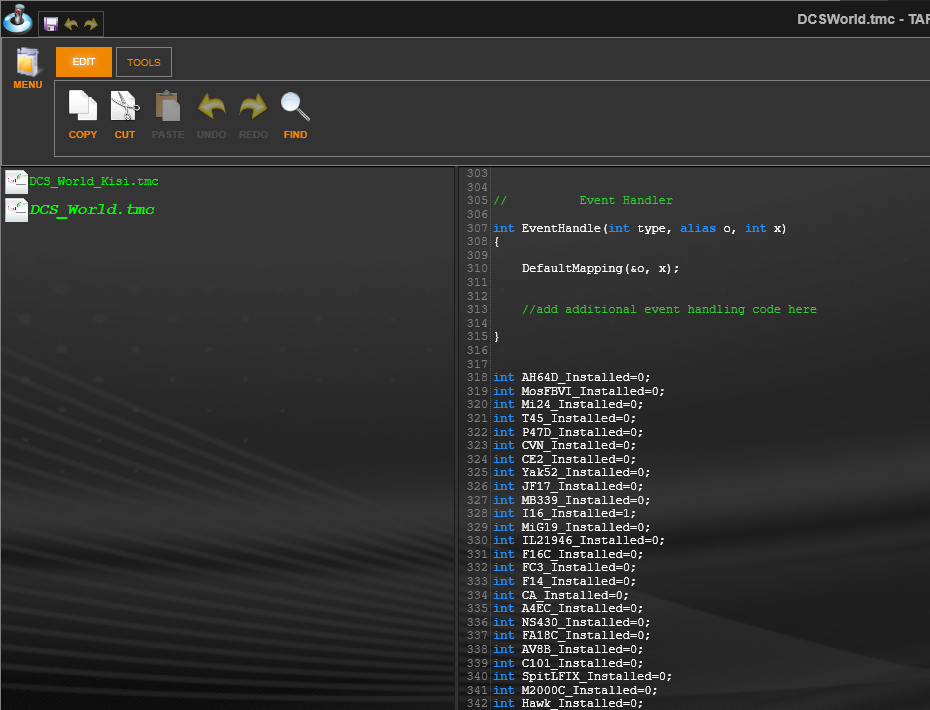930x710 pixels.
Task: Click the C101_Installed=0 line
Action: 568,663
